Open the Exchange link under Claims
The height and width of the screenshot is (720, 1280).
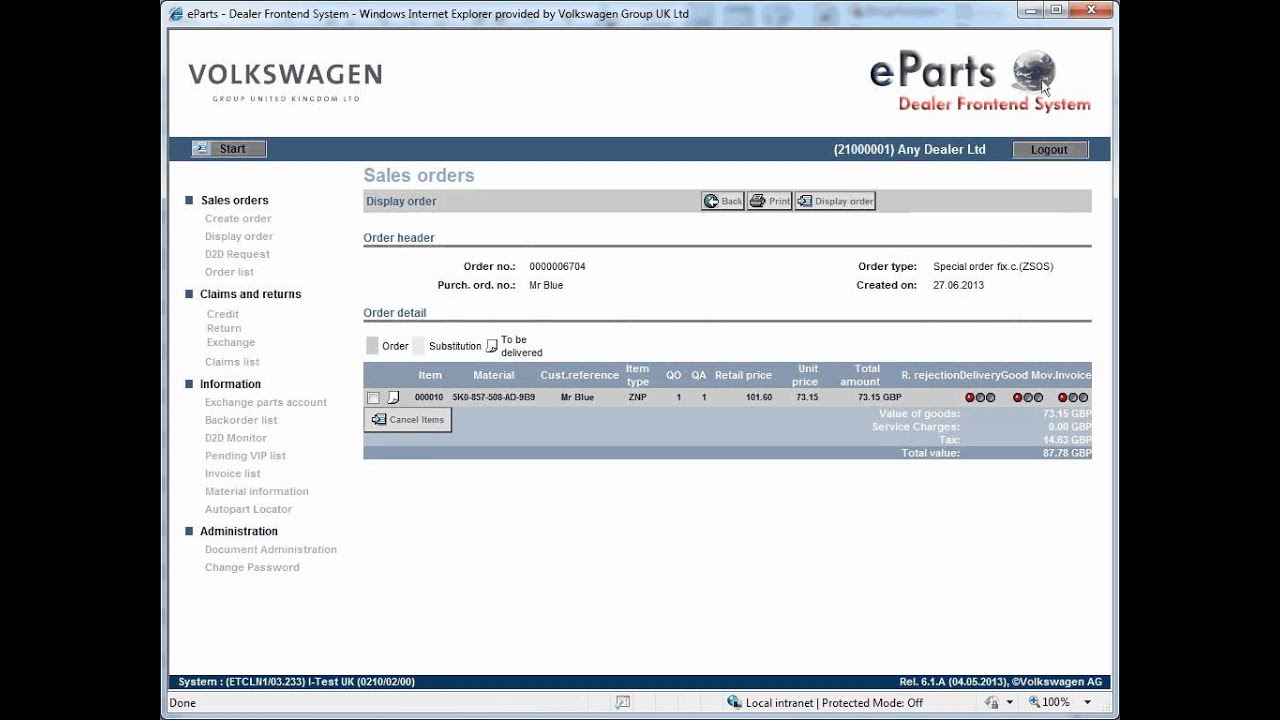pyautogui.click(x=231, y=342)
